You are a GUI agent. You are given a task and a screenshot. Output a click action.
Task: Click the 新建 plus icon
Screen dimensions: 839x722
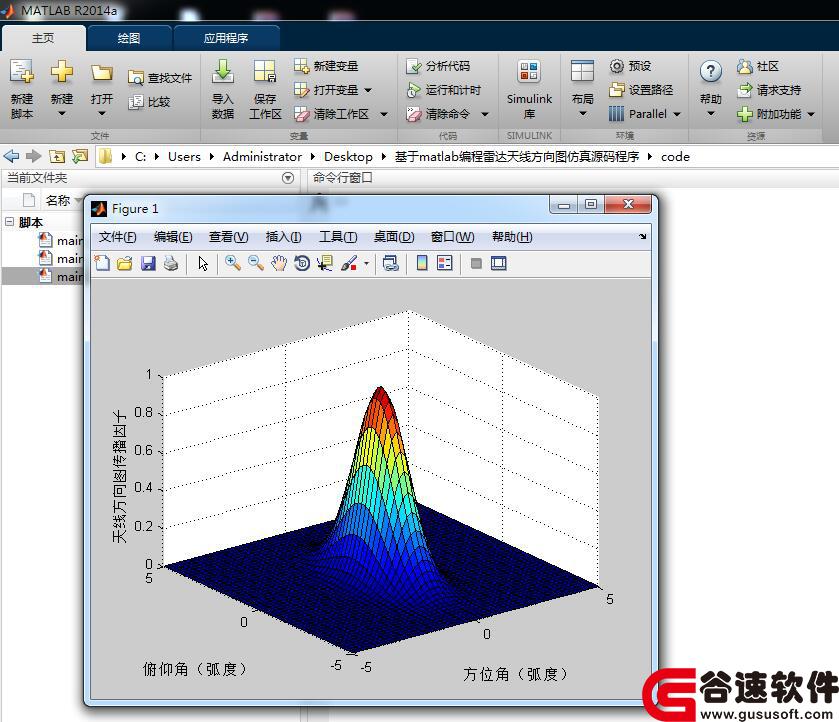[x=62, y=72]
